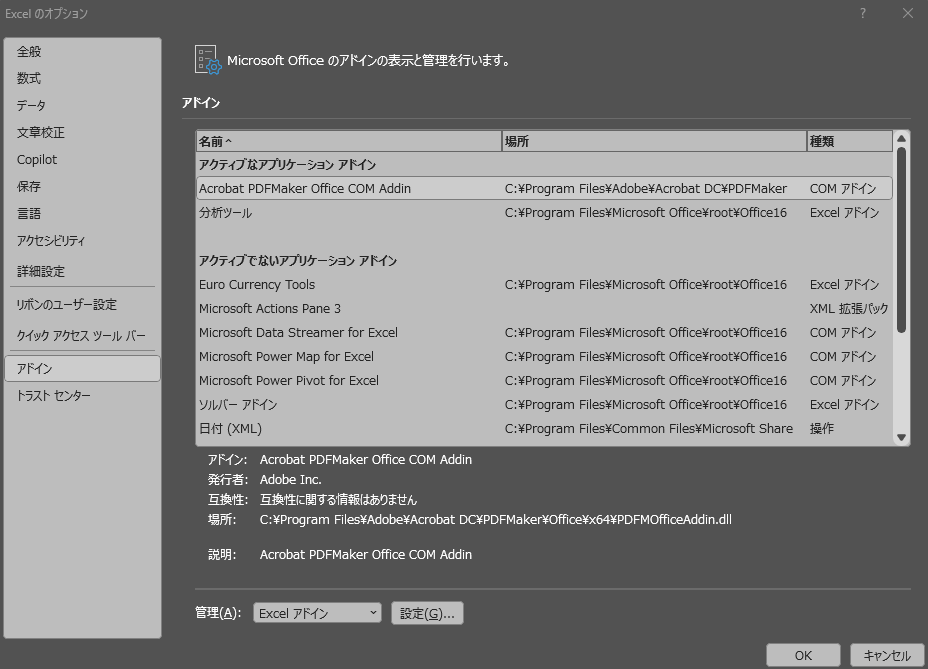This screenshot has height=669, width=928.
Task: Sort add-ins by the 名前 column header
Action: [x=349, y=141]
